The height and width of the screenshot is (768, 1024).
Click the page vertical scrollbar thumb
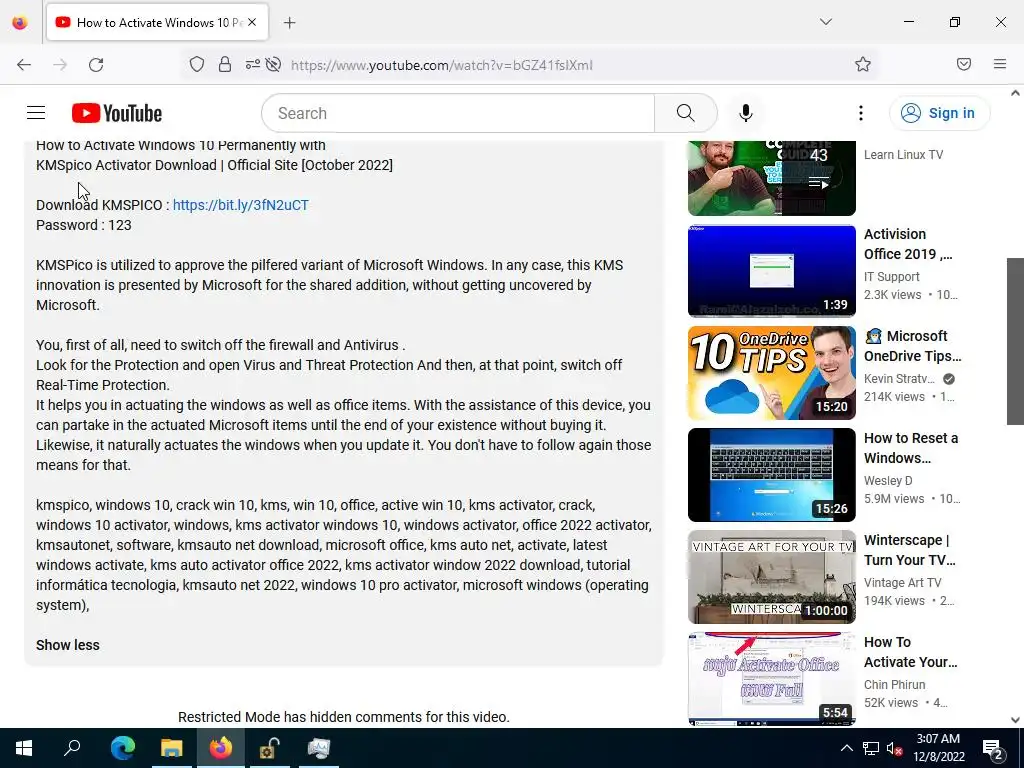pyautogui.click(x=1015, y=341)
